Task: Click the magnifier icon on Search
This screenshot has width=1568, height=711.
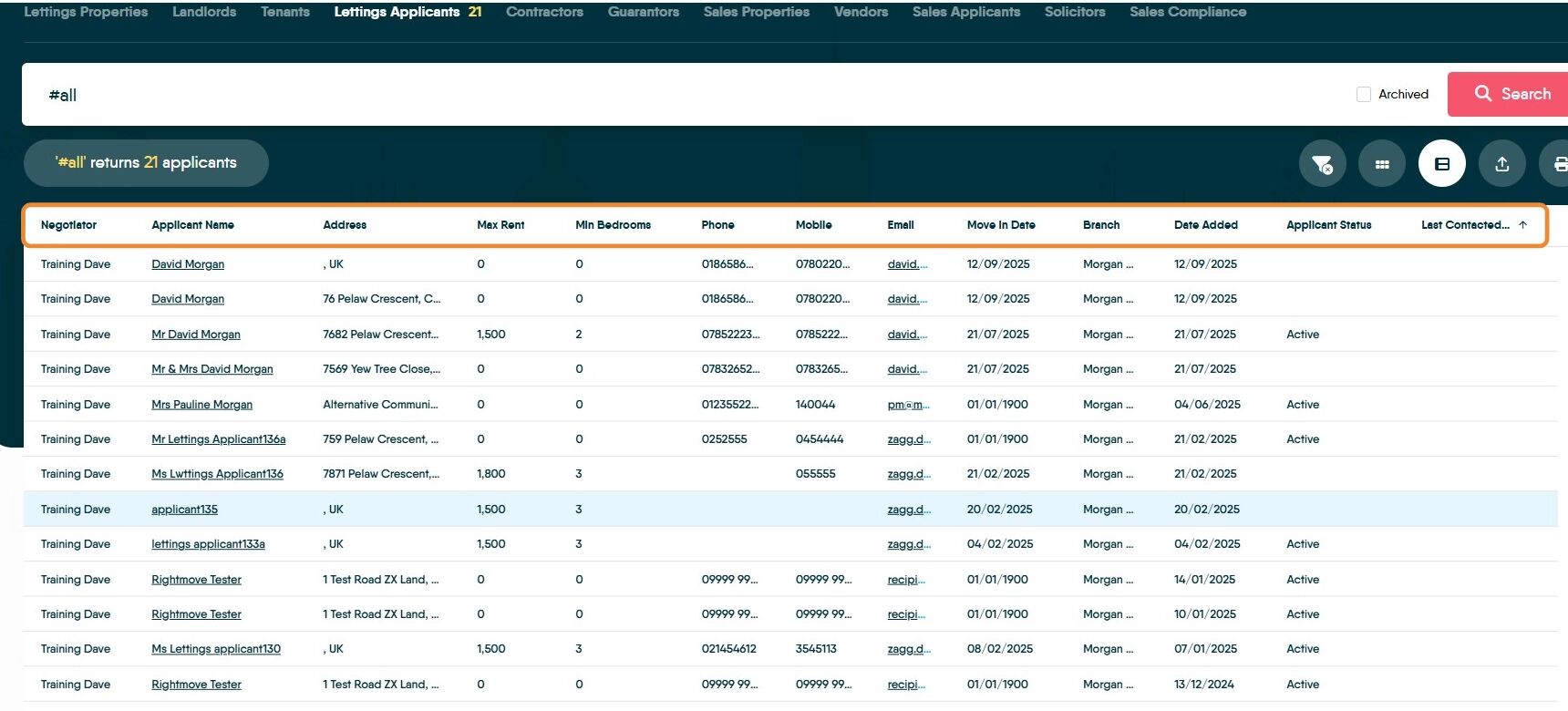Action: coord(1483,94)
